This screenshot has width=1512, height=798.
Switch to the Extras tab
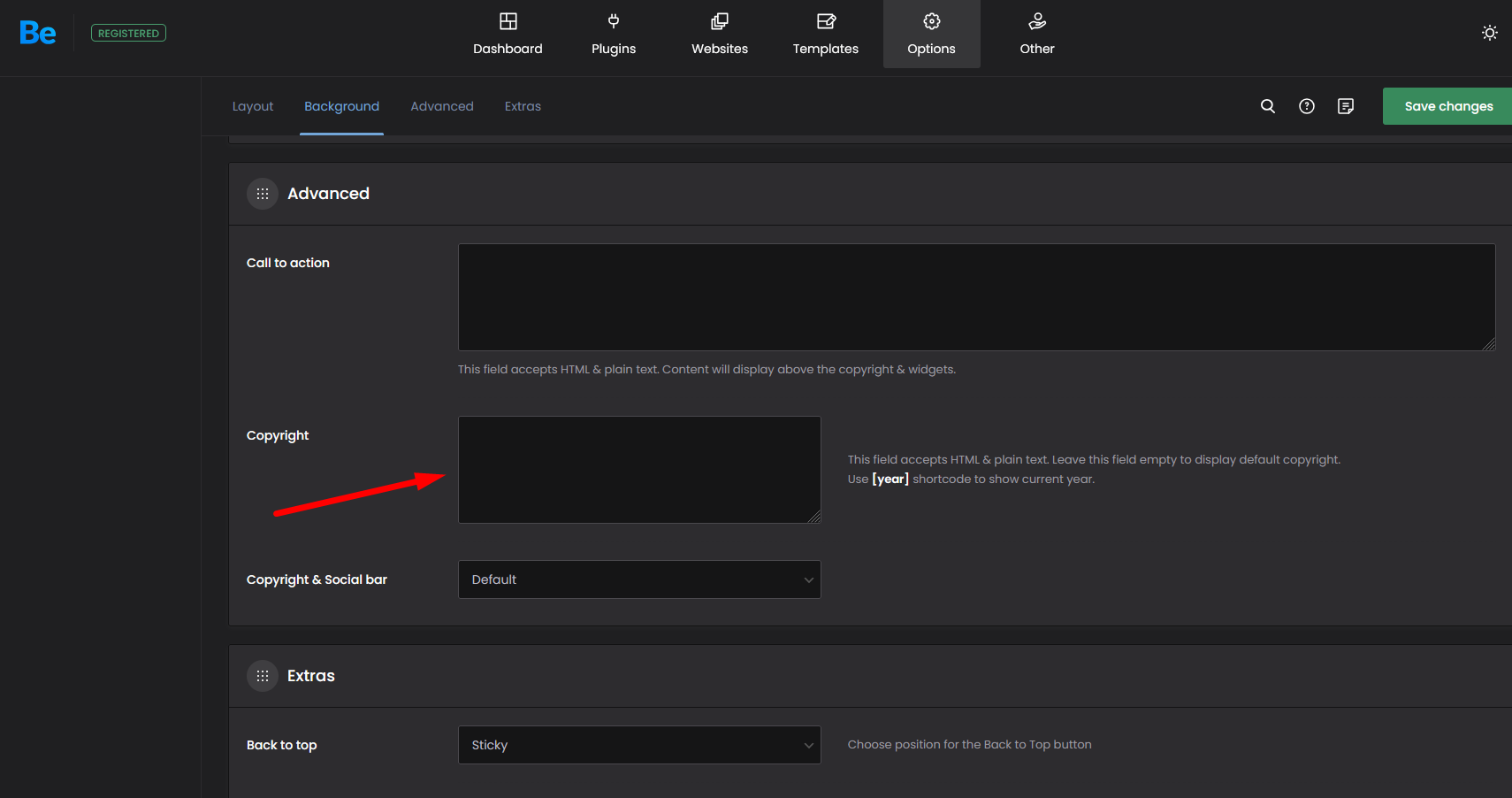[523, 106]
